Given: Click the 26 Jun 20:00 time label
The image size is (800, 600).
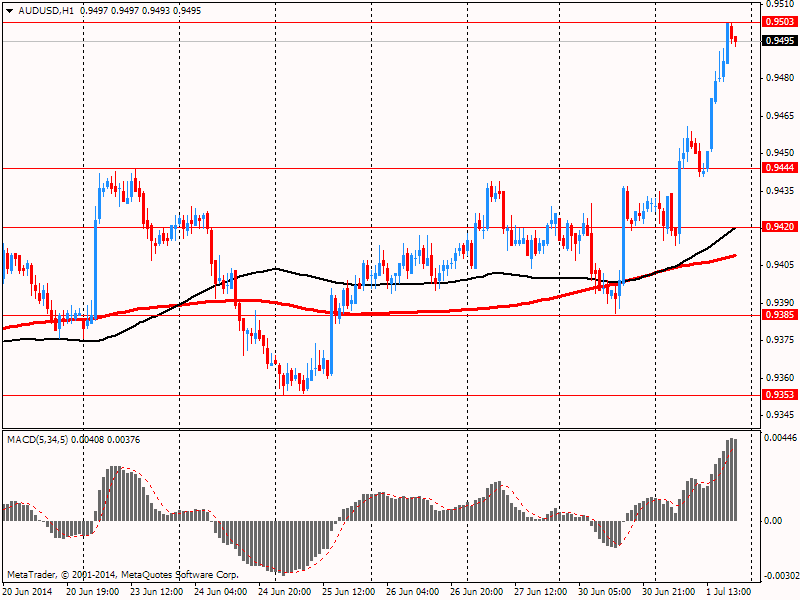Looking at the screenshot, I should tap(477, 592).
